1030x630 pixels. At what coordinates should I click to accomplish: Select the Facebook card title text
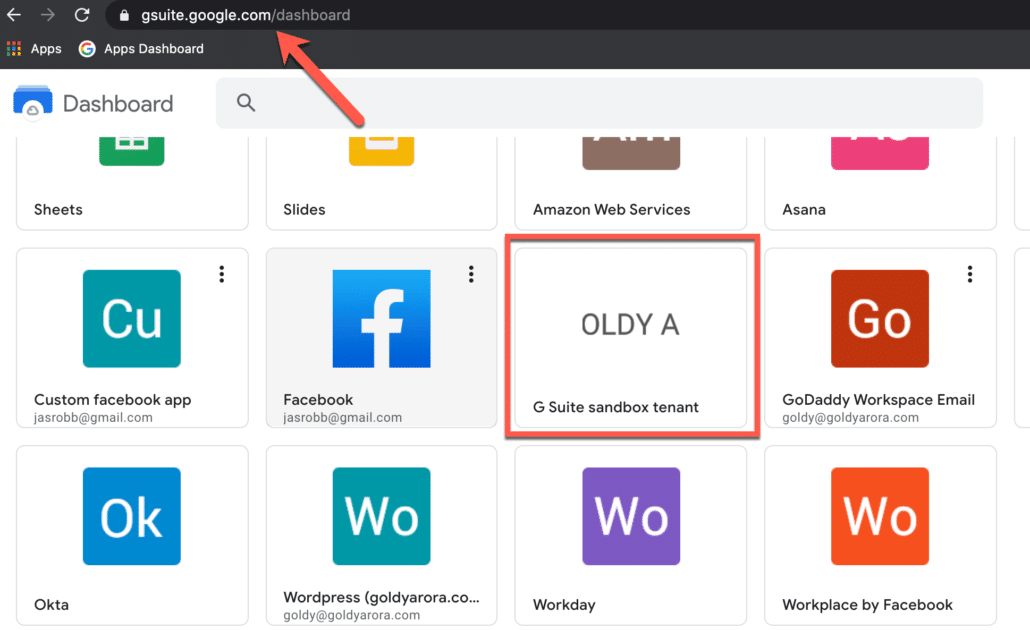click(x=318, y=399)
